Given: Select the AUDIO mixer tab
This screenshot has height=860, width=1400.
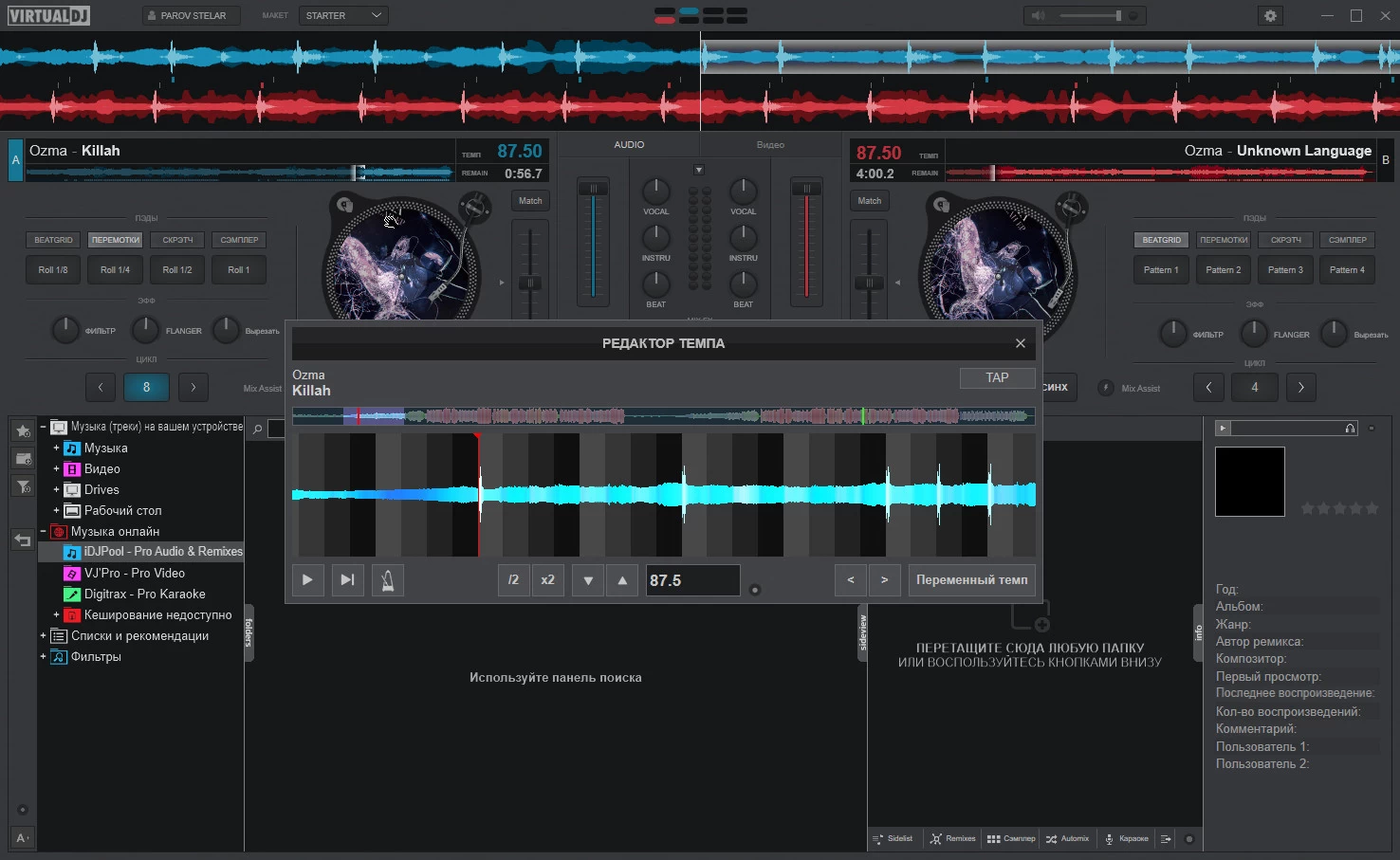Looking at the screenshot, I should [x=629, y=145].
